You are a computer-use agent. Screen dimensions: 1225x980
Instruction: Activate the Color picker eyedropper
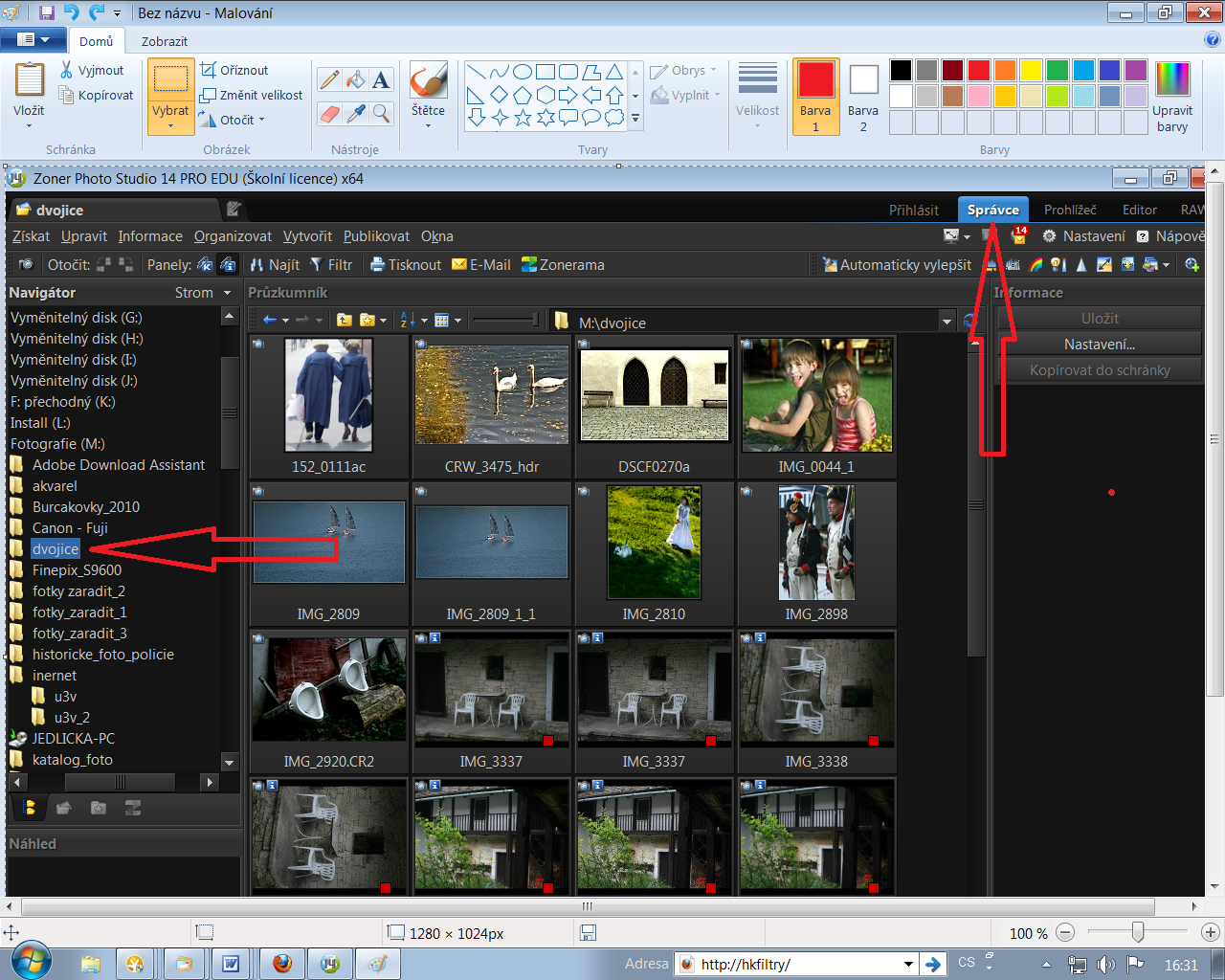[355, 114]
